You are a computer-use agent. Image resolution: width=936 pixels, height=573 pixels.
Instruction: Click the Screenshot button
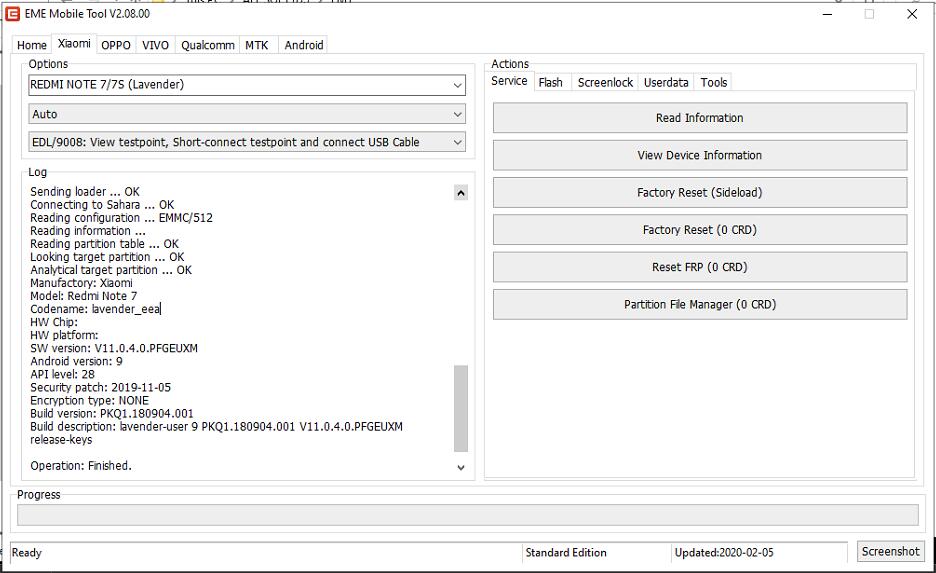[891, 552]
